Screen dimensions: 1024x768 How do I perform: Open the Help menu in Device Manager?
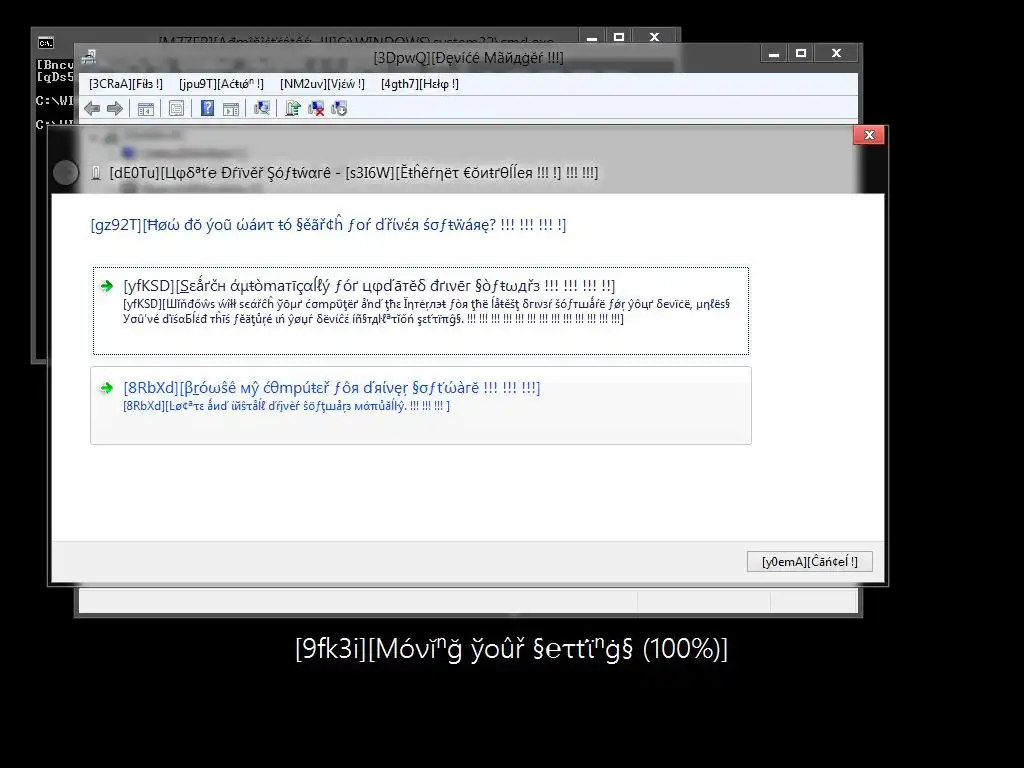(420, 84)
